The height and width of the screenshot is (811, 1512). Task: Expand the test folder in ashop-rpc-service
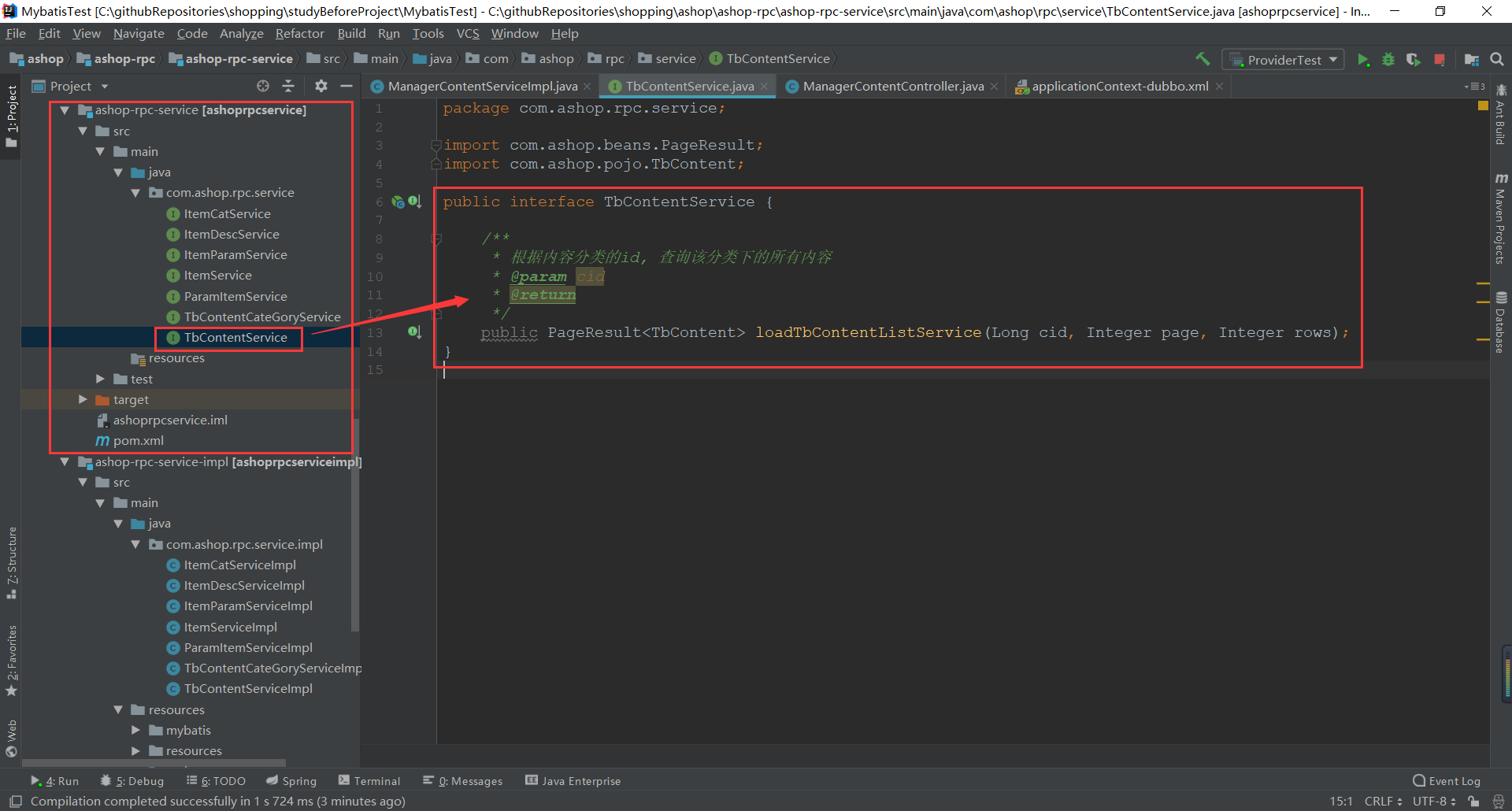(100, 379)
